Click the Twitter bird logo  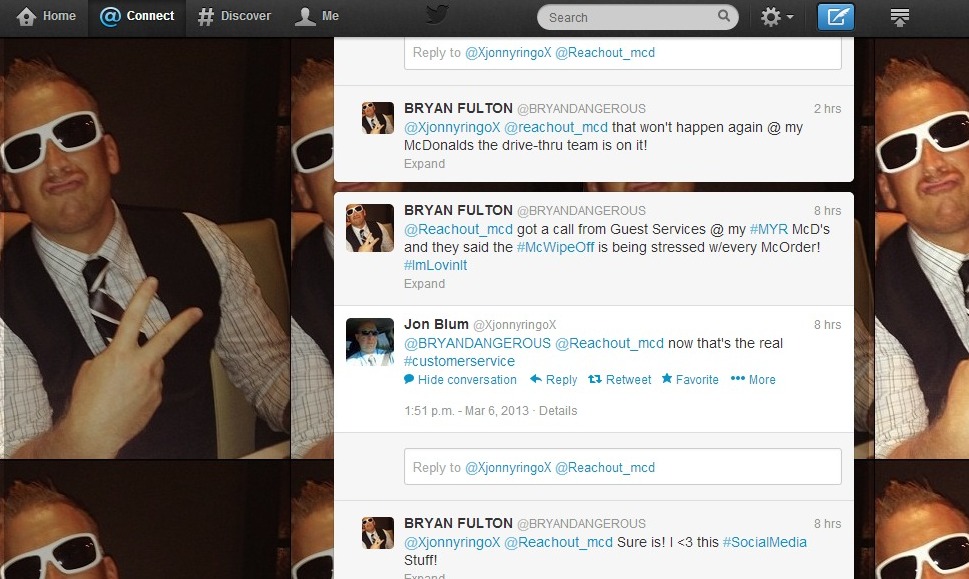(x=437, y=15)
